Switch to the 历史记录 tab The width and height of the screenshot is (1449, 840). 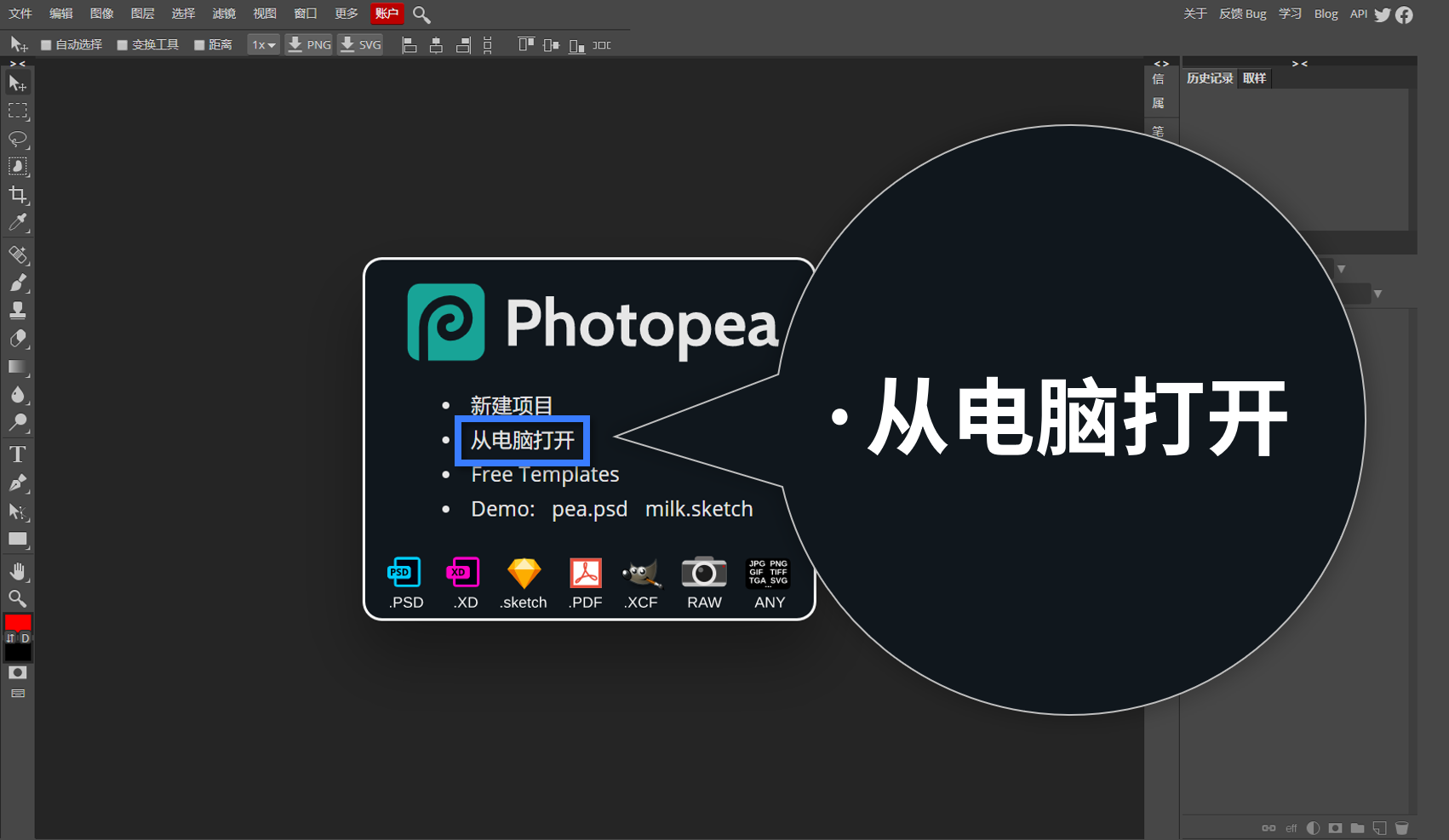1210,78
